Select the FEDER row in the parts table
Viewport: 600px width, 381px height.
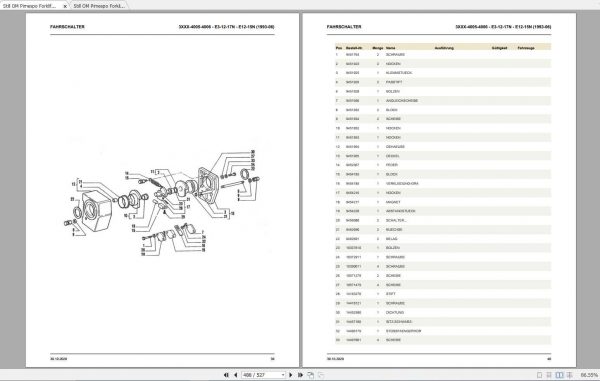pos(443,165)
